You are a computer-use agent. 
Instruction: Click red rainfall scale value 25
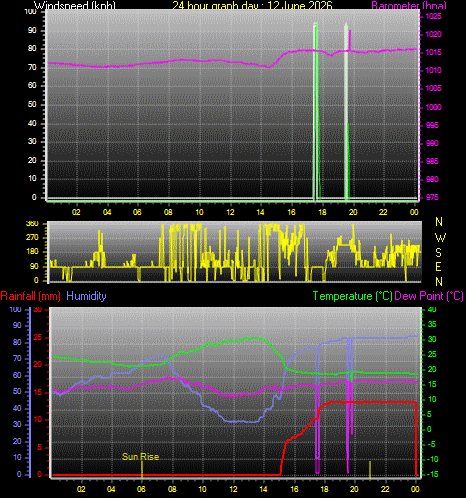(38, 338)
